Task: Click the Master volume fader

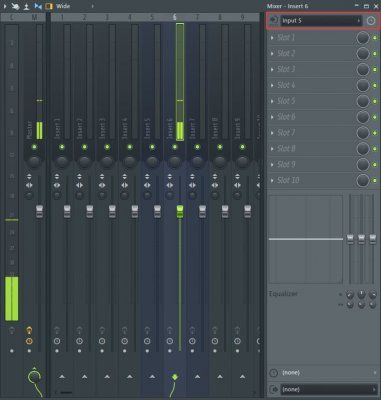Action: [39, 212]
